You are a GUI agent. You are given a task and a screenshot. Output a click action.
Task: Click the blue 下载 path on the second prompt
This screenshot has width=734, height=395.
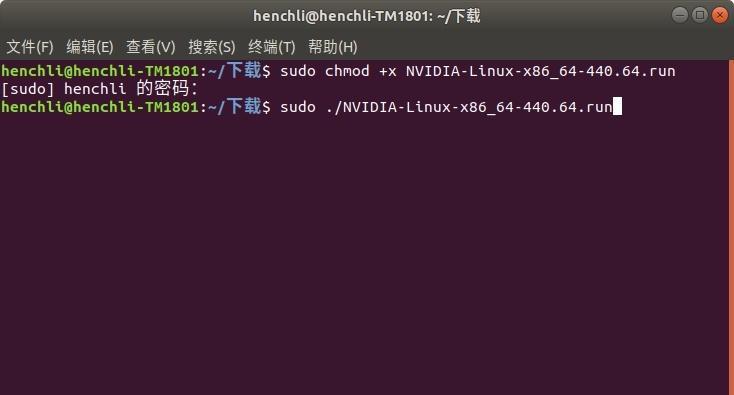coord(244,106)
